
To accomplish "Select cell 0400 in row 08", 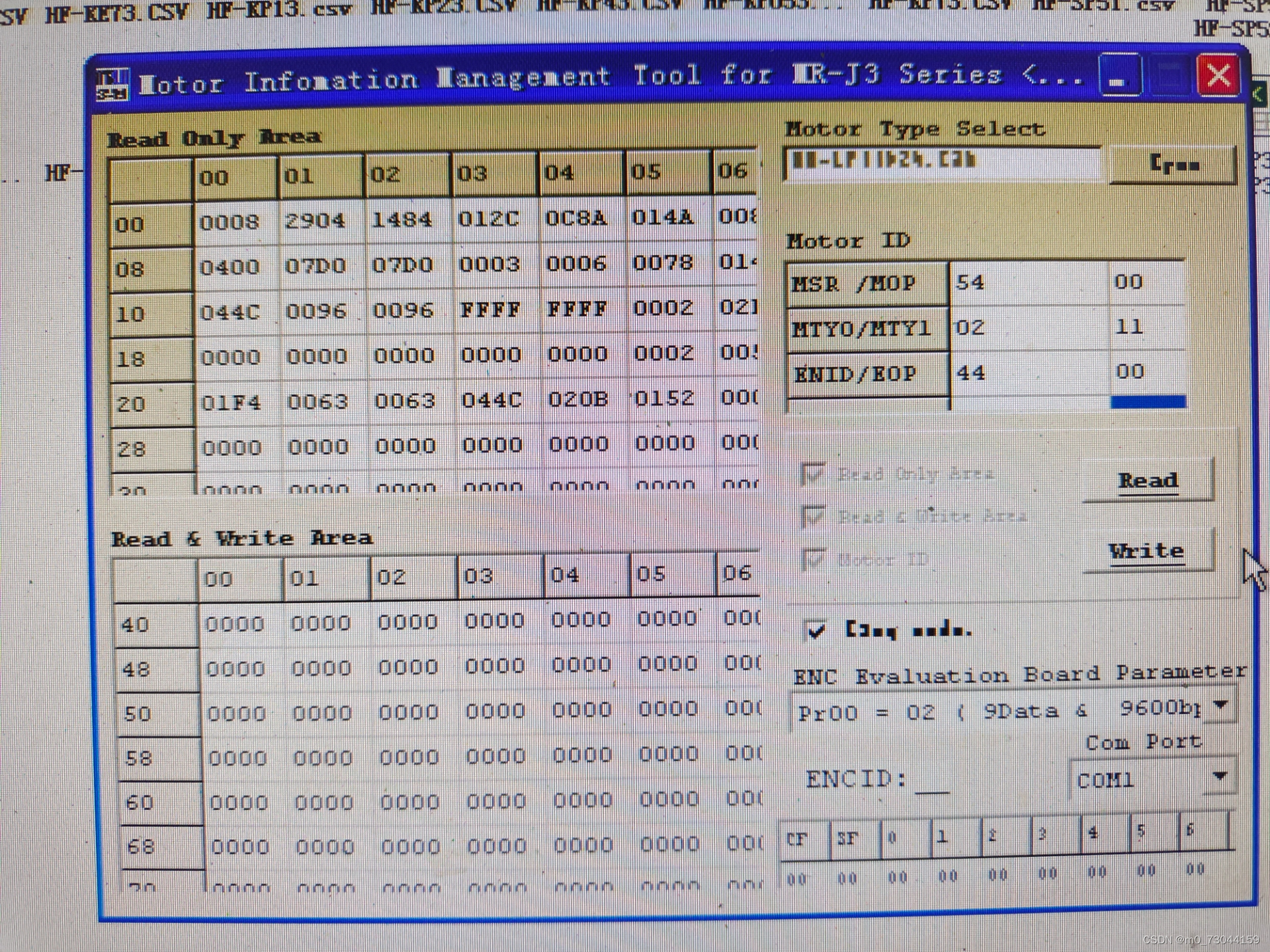I will click(x=236, y=267).
